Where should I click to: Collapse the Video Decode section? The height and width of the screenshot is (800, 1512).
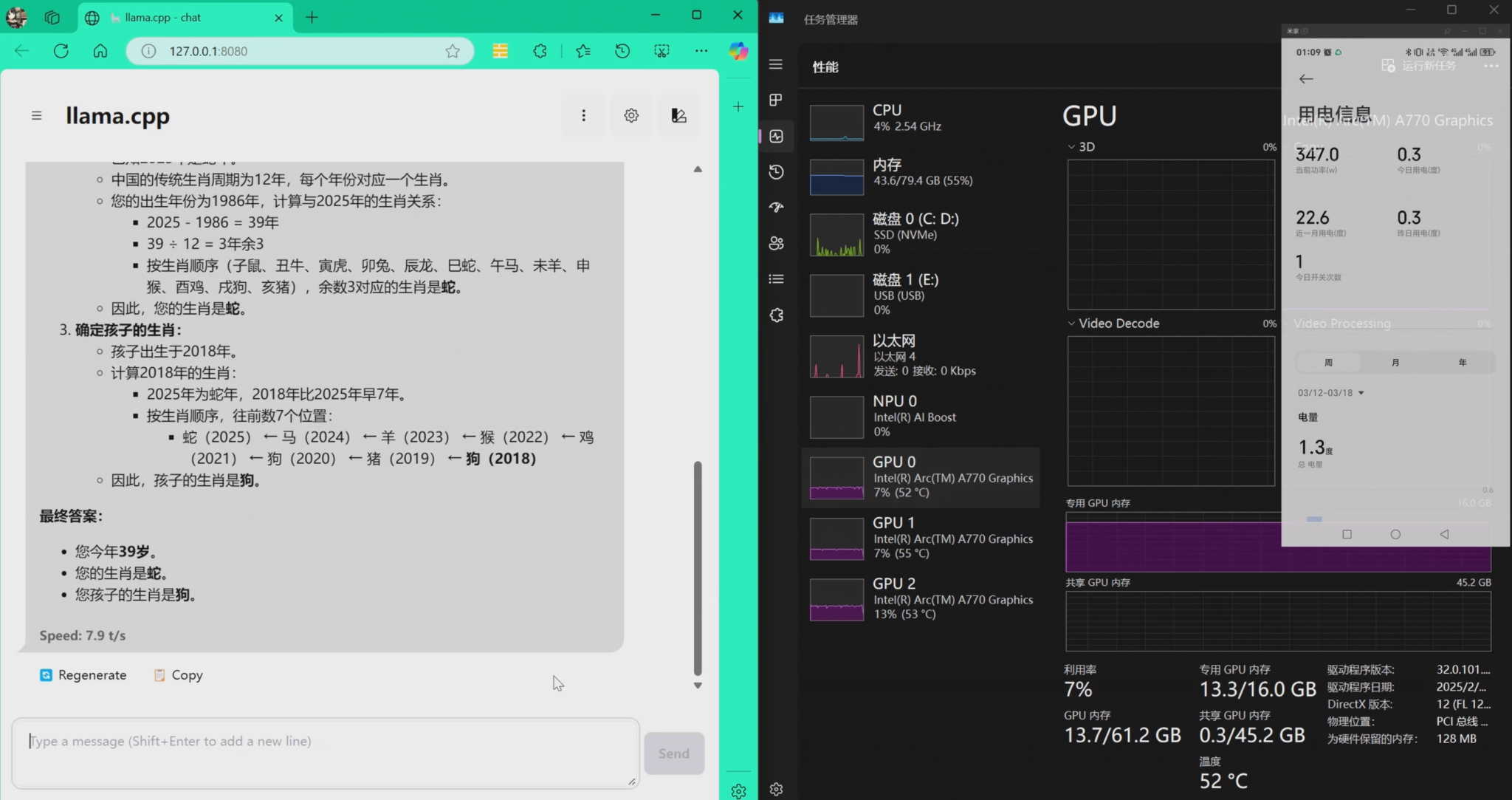1072,323
